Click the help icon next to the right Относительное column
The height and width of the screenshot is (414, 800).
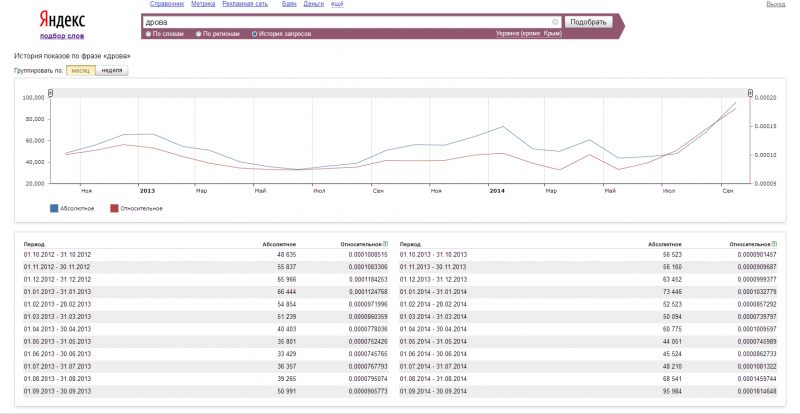click(x=774, y=244)
